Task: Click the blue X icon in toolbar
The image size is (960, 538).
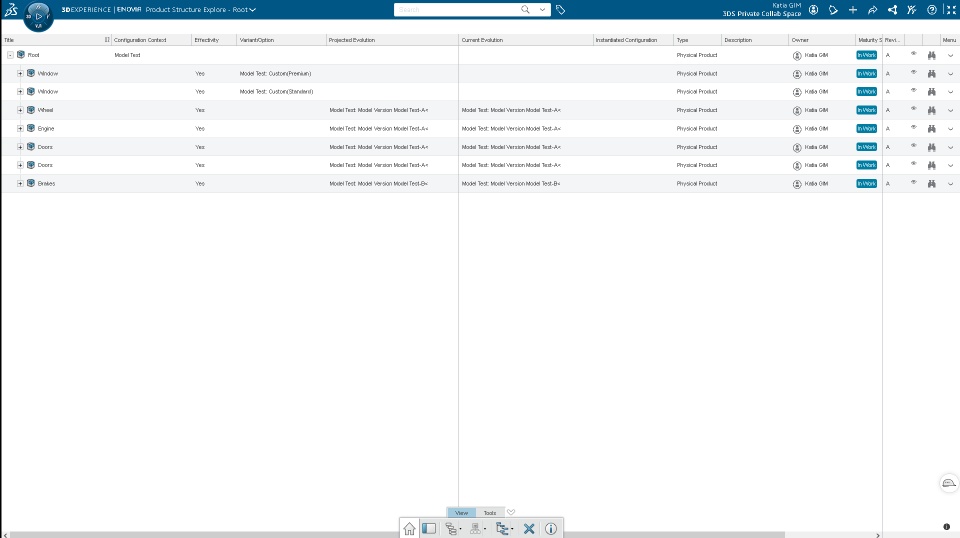Action: coord(529,529)
